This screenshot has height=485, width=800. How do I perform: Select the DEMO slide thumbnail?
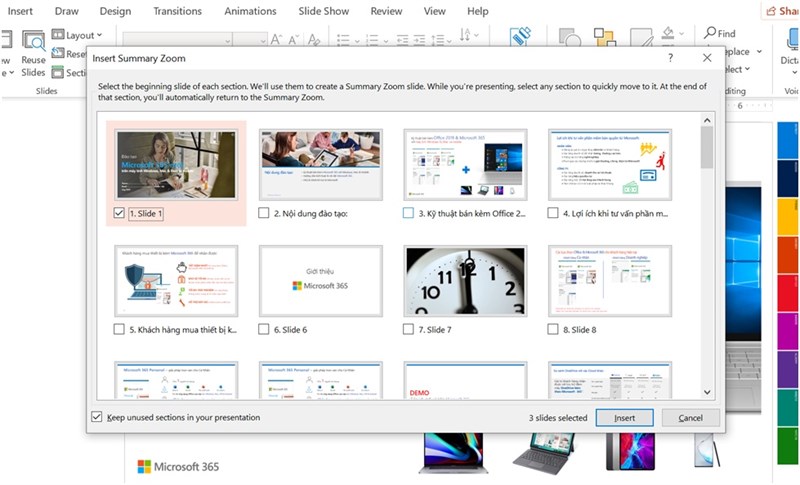(x=465, y=380)
